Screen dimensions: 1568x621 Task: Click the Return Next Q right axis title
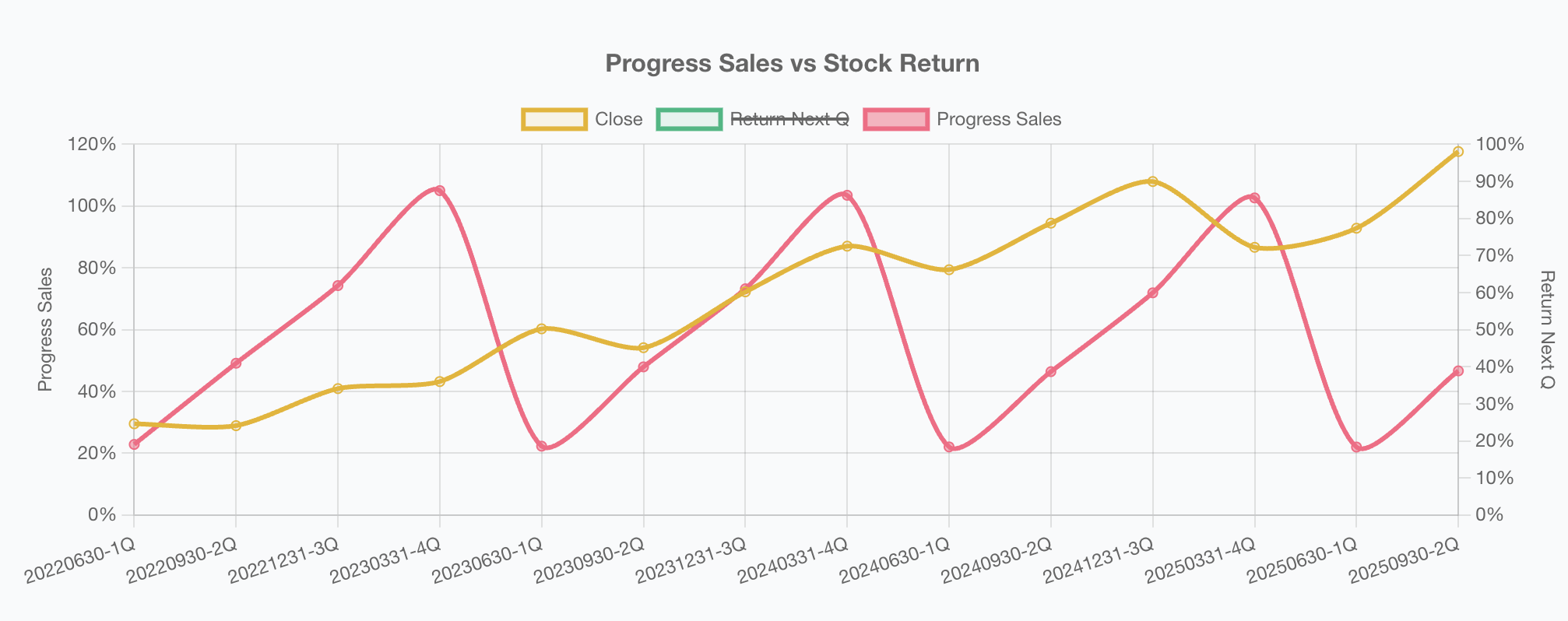[x=1547, y=329]
